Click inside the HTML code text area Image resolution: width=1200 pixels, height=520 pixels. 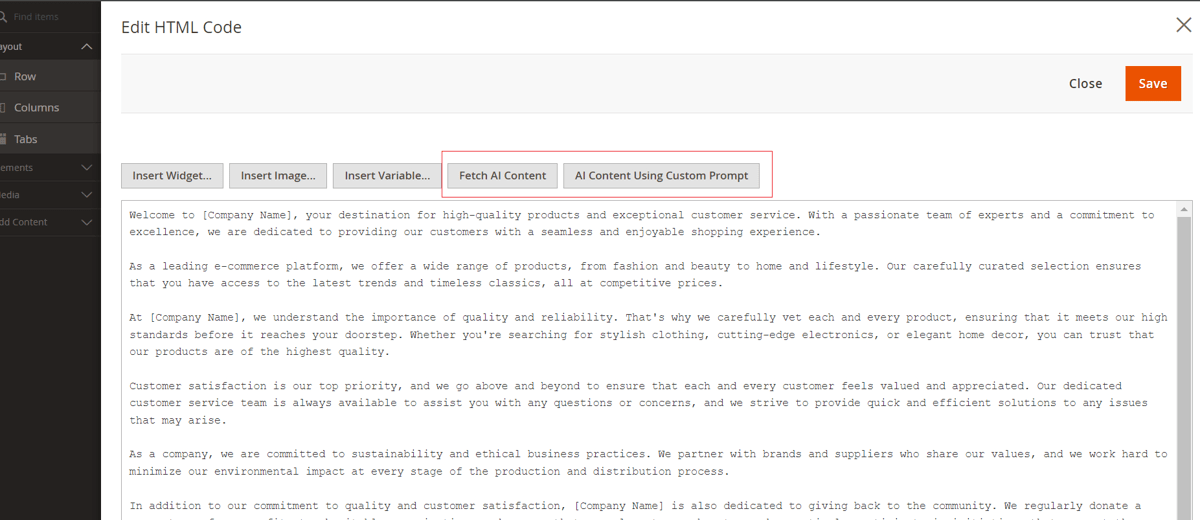[640, 360]
